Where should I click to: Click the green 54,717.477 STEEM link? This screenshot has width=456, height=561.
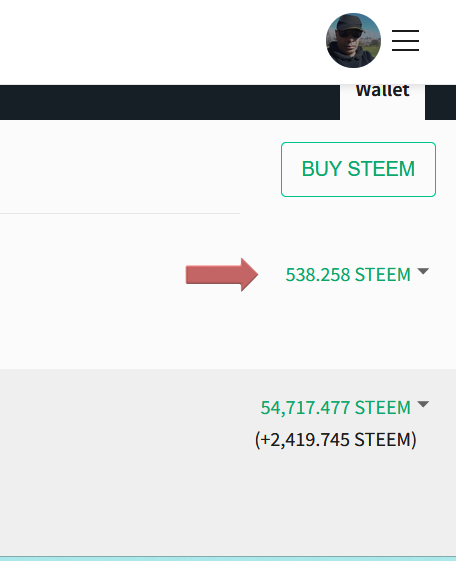pos(335,408)
